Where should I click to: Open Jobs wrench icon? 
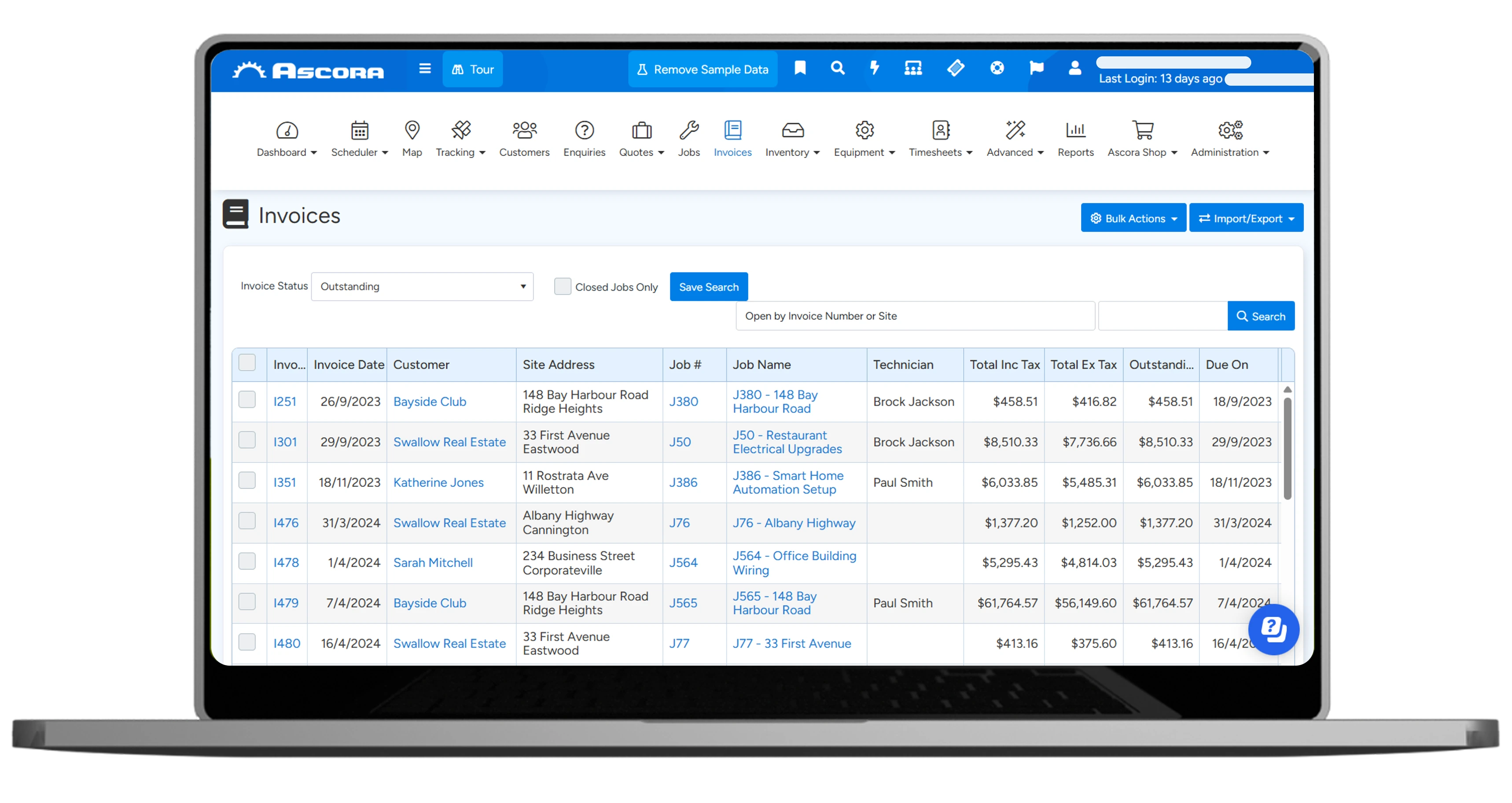tap(688, 130)
